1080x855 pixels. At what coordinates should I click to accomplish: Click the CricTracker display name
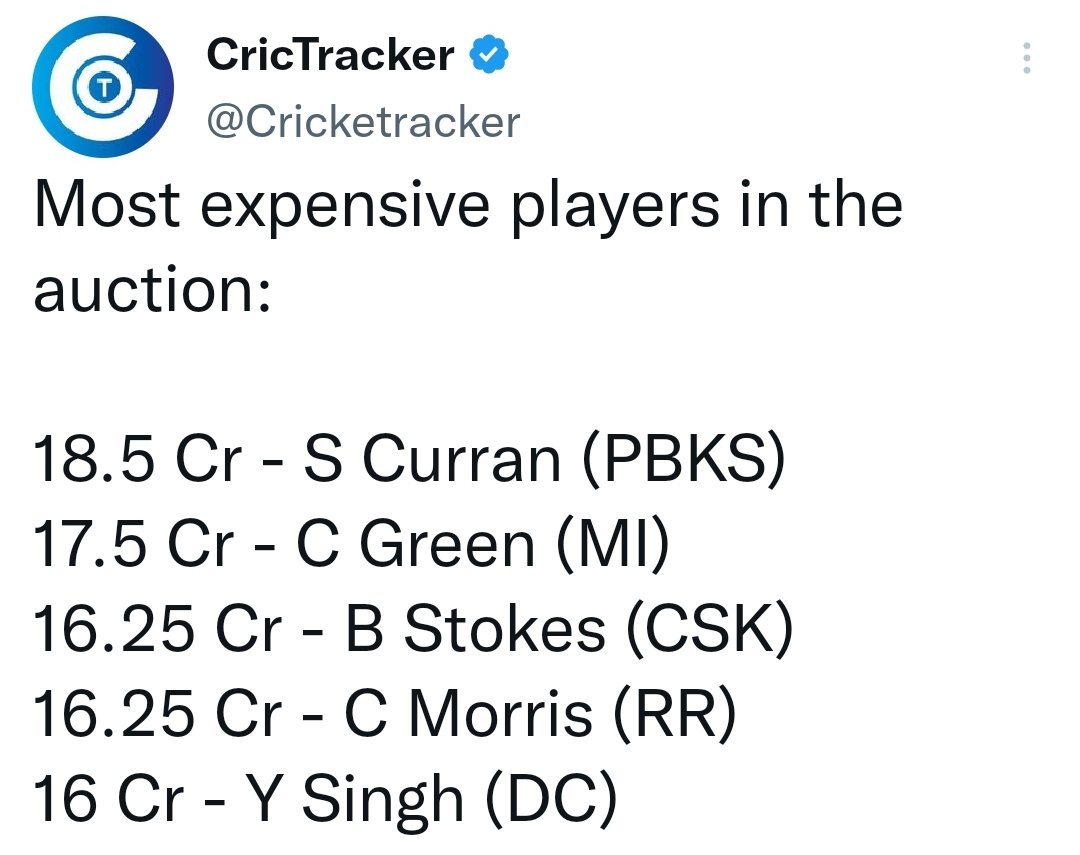330,55
